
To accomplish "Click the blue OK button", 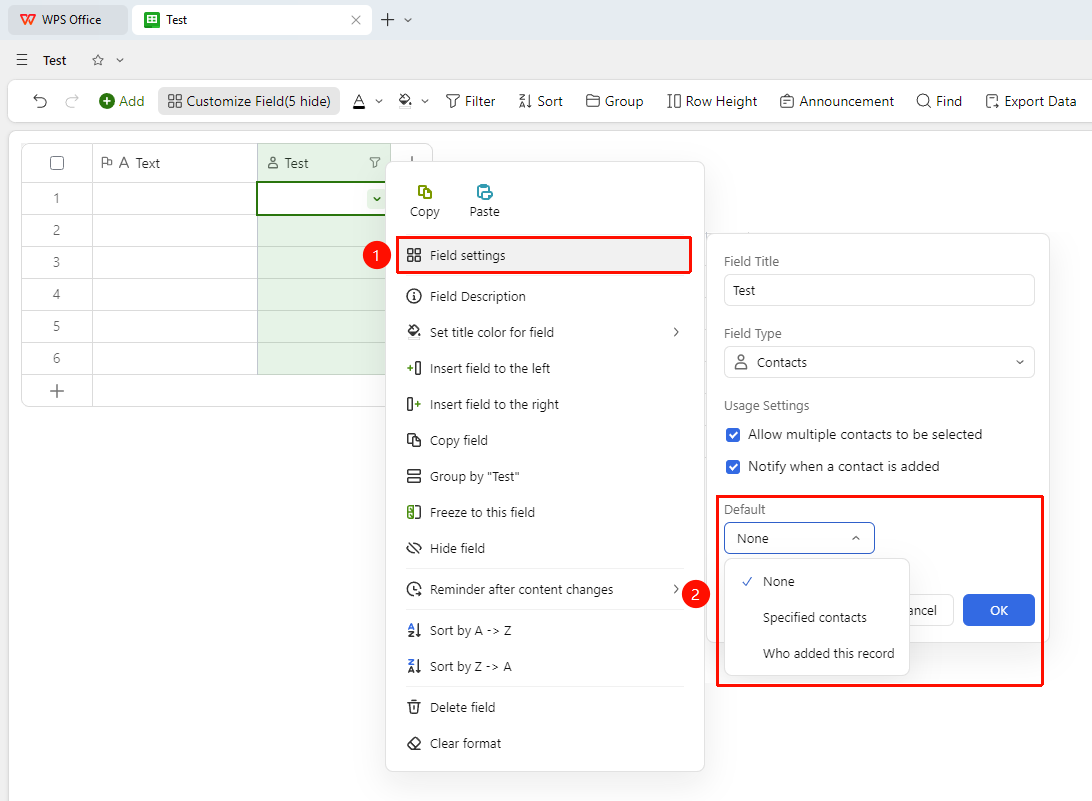I will click(x=999, y=610).
